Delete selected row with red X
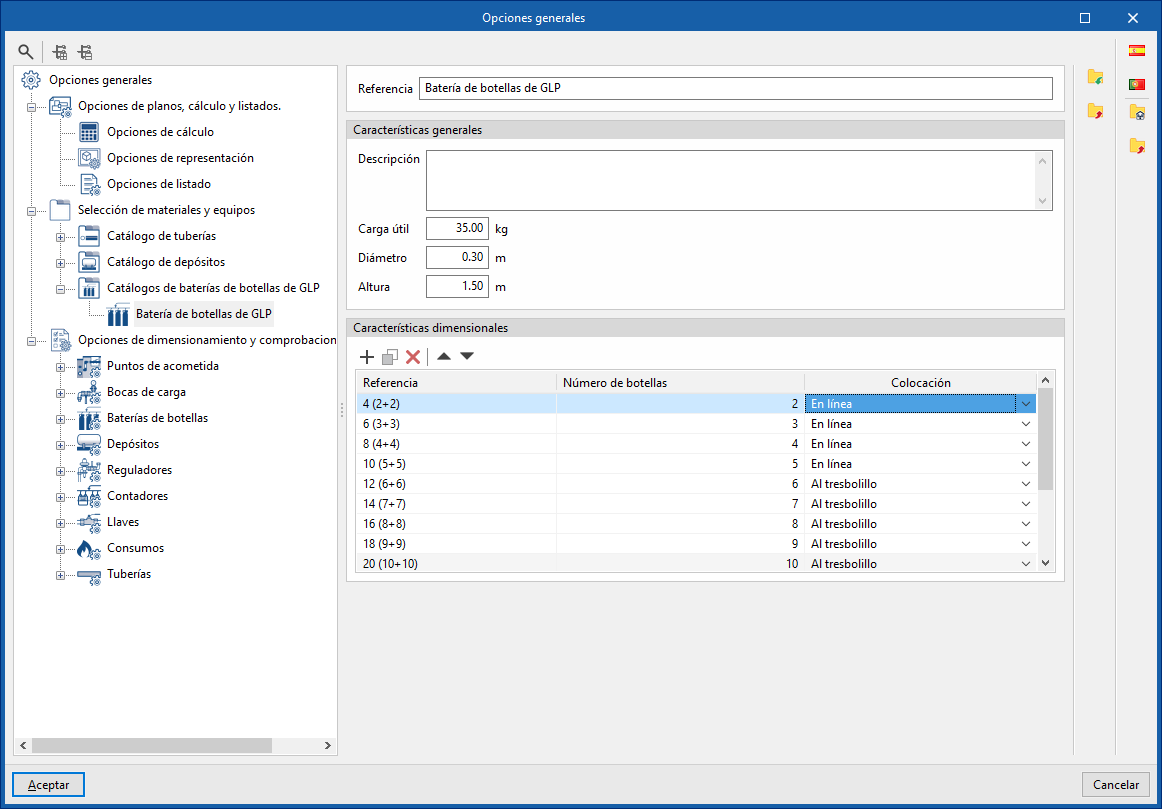 (412, 357)
